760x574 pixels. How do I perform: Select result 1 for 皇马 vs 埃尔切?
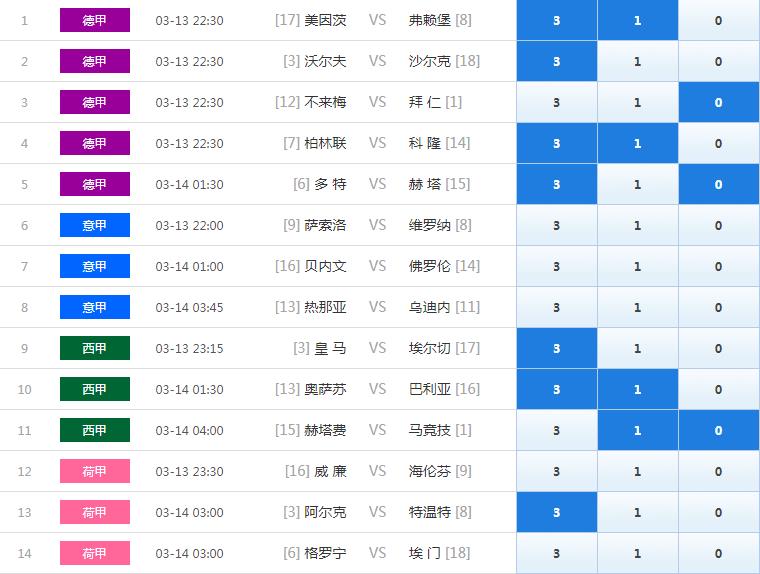click(x=637, y=348)
